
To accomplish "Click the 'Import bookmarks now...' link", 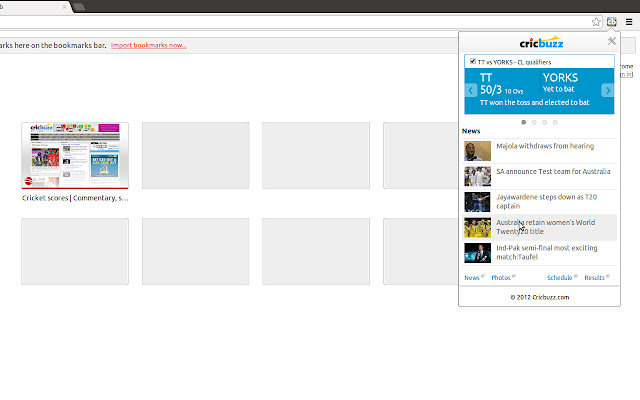I will [x=148, y=45].
